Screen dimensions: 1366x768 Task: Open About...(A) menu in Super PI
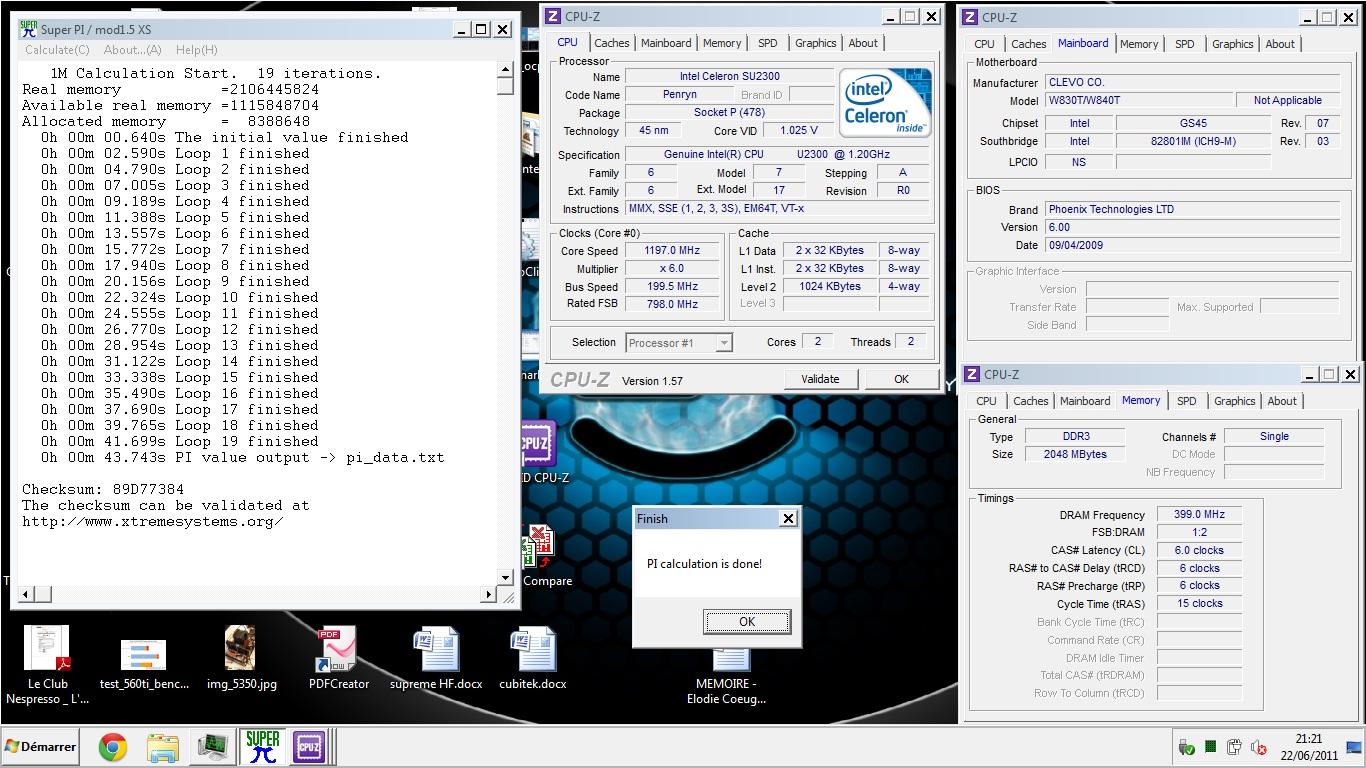132,49
